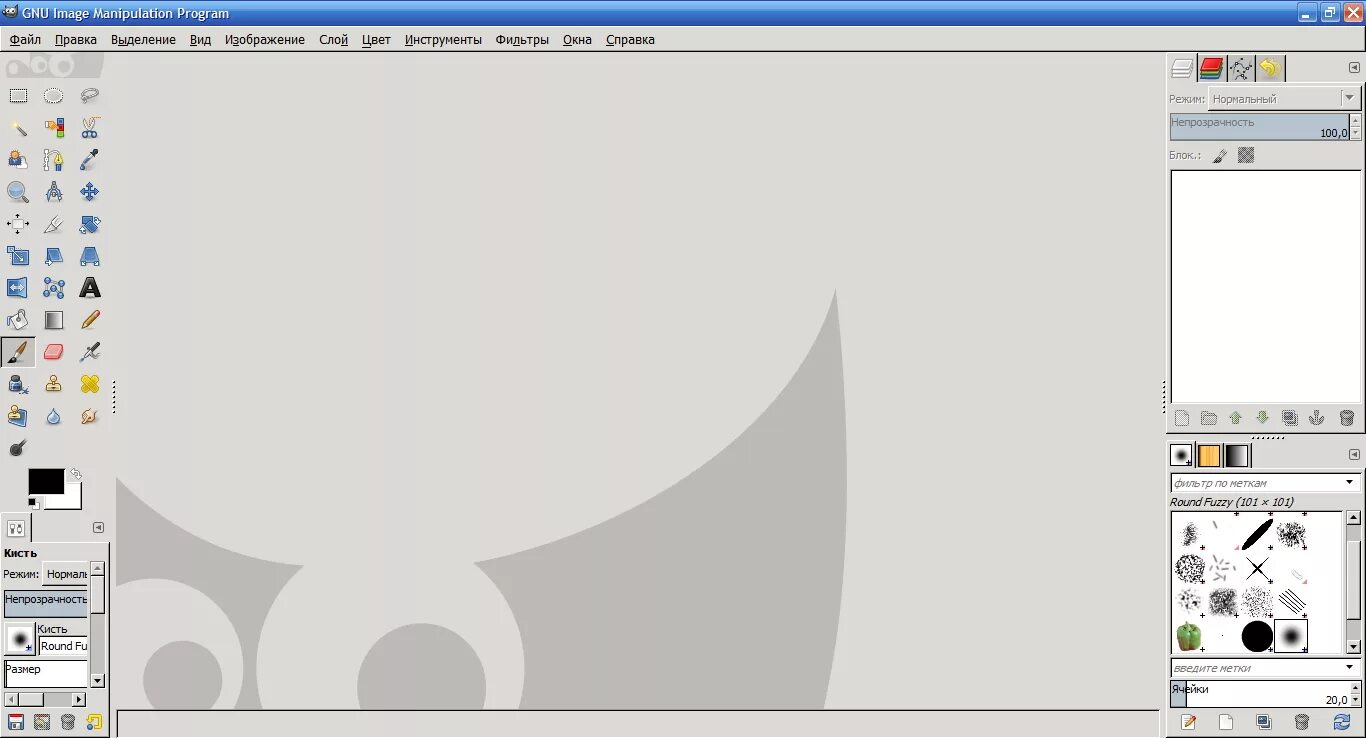Select the Measure compass tool
Viewport: 1366px width, 738px height.
54,192
